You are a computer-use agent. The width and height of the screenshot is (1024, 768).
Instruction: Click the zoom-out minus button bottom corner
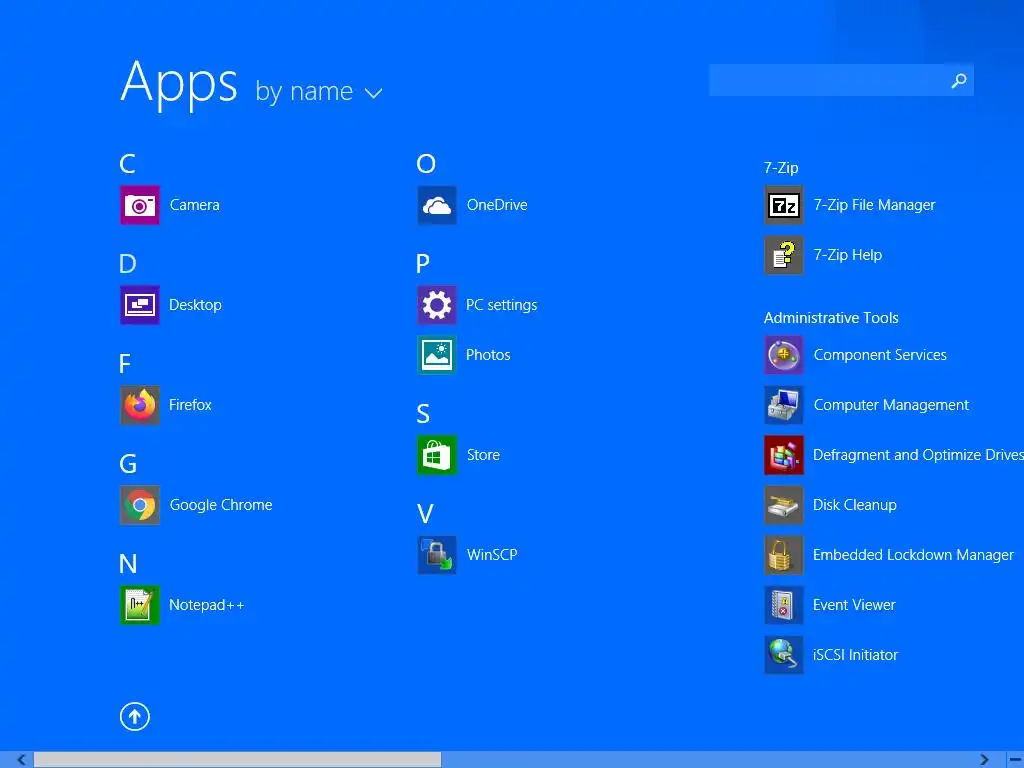1016,760
